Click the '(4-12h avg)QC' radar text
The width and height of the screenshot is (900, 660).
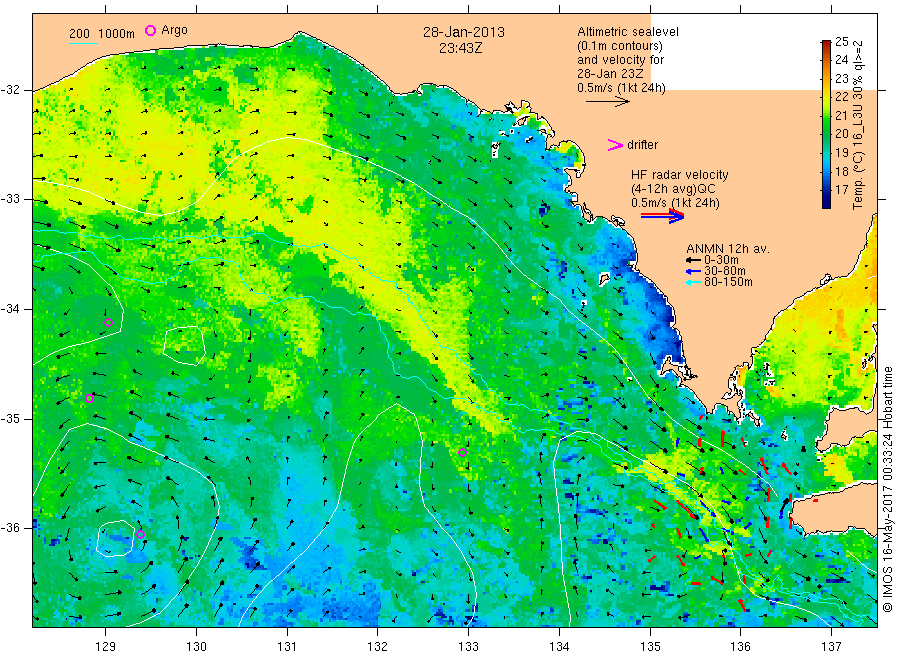pyautogui.click(x=673, y=189)
